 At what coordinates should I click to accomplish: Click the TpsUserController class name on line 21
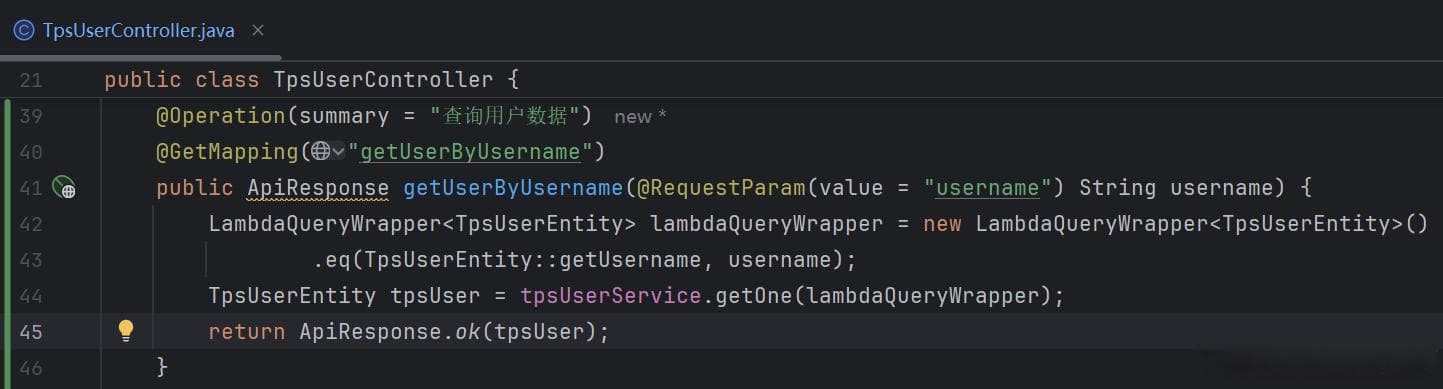[x=383, y=80]
